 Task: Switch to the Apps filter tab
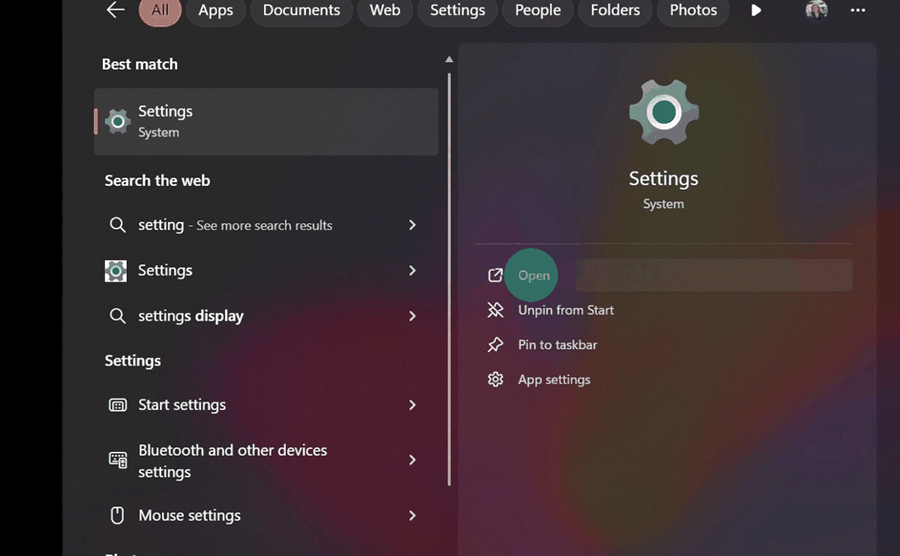(x=215, y=10)
